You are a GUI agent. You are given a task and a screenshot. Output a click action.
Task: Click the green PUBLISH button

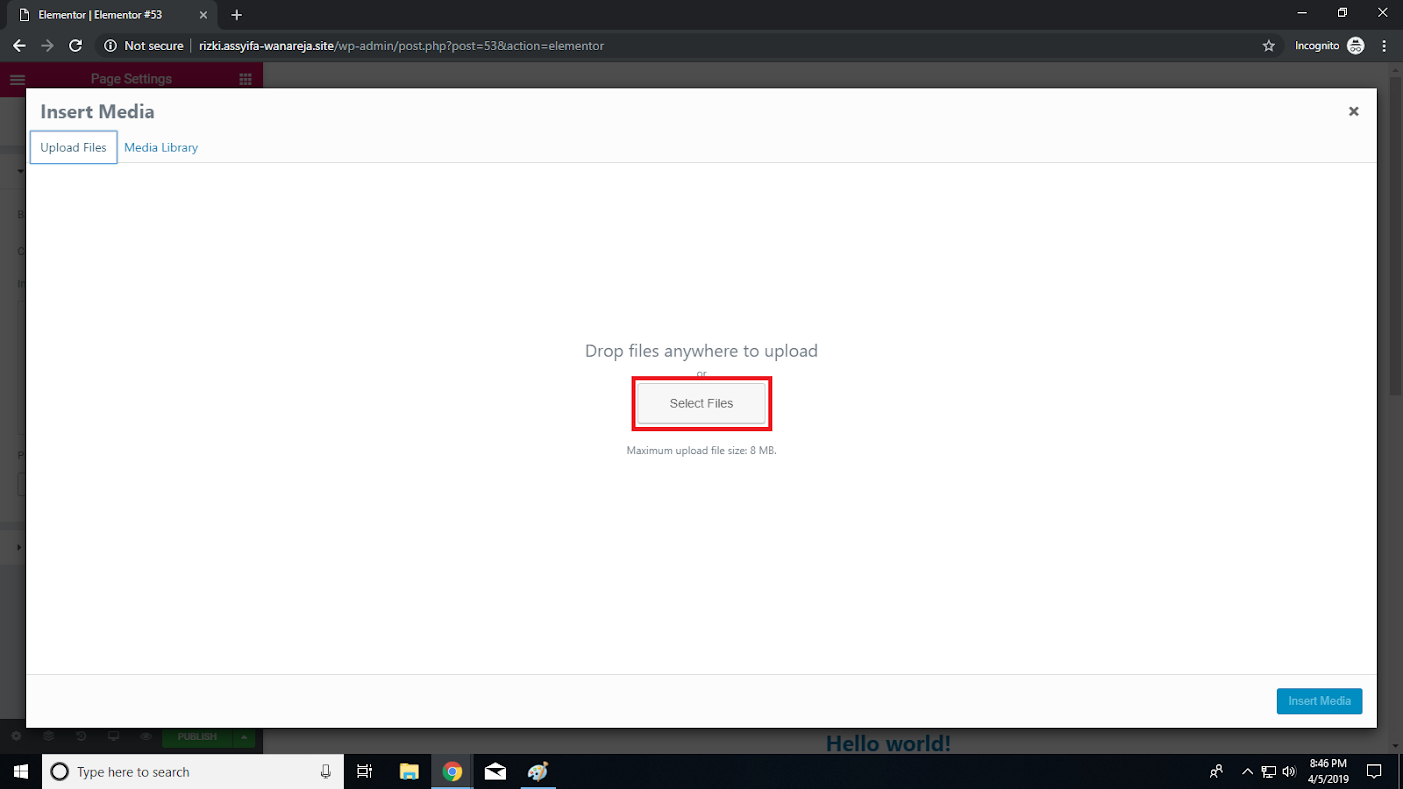pos(197,737)
